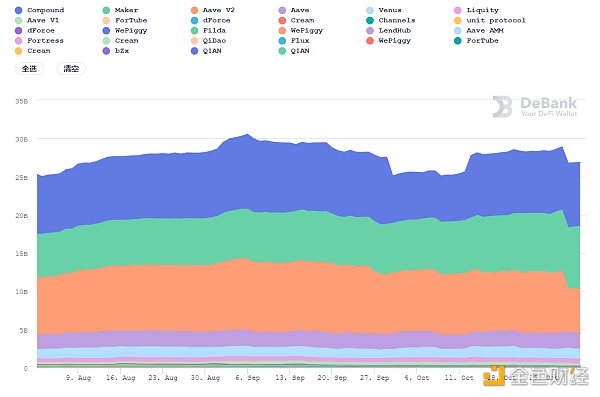The width and height of the screenshot is (600, 397).
Task: Click the orange Aave V2 legend dot
Action: [x=194, y=10]
